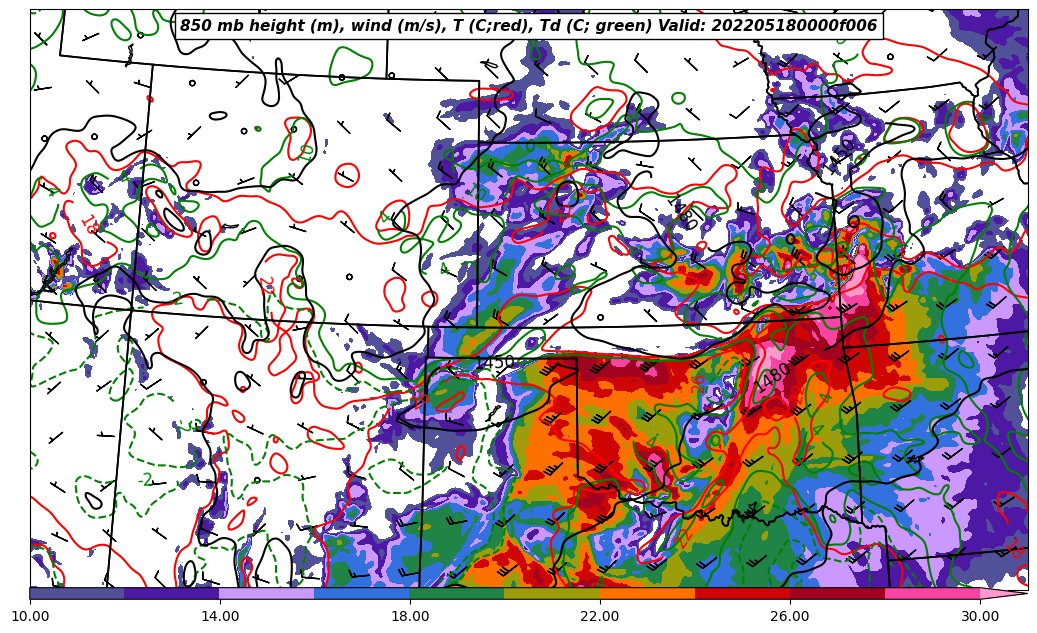Click the red 18 temperature label at left

tap(90, 224)
